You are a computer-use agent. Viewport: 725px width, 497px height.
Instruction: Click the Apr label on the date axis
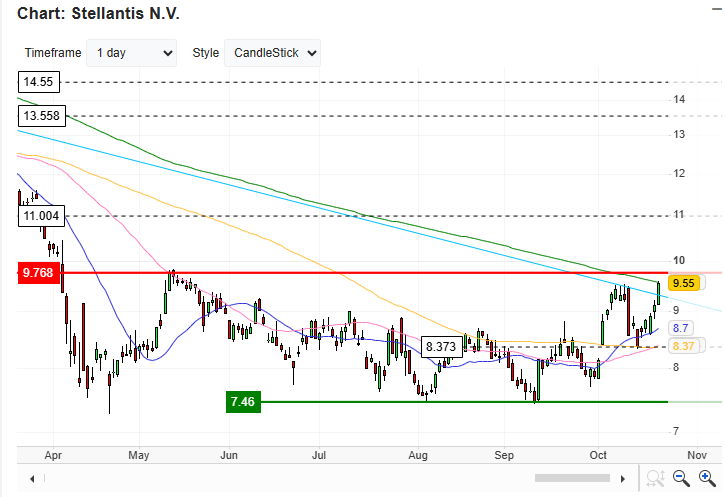[53, 455]
